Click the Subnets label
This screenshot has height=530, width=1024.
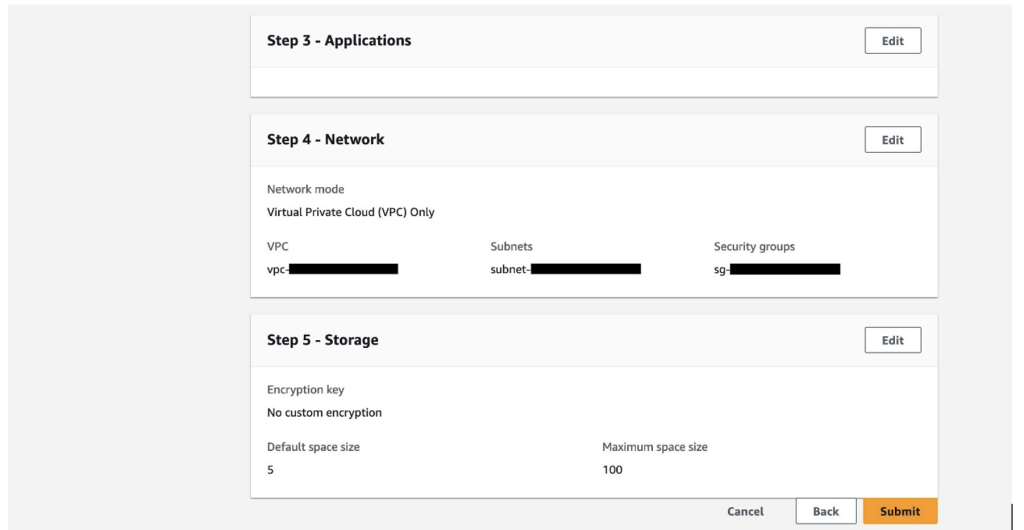[511, 246]
